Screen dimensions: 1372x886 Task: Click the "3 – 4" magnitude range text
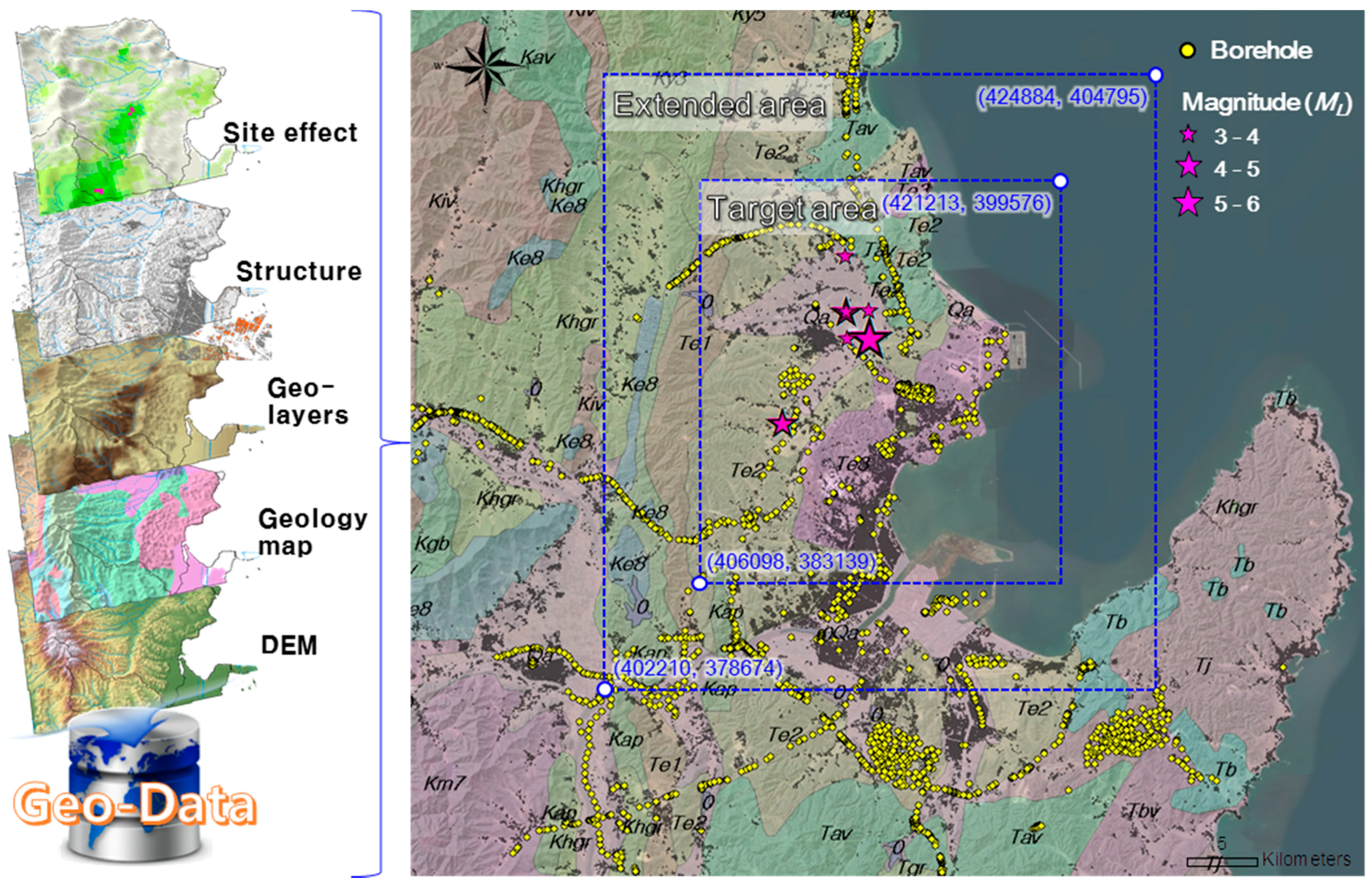pos(1236,136)
